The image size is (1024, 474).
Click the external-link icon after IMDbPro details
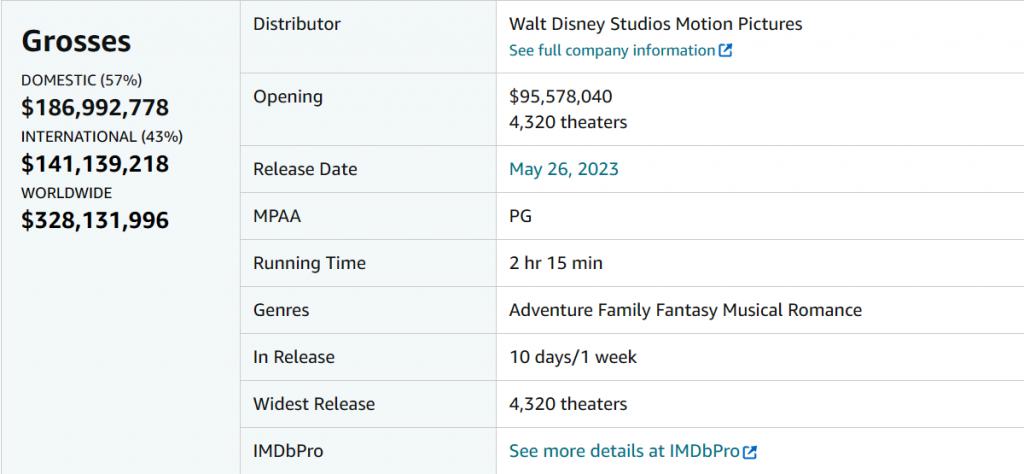pos(750,452)
